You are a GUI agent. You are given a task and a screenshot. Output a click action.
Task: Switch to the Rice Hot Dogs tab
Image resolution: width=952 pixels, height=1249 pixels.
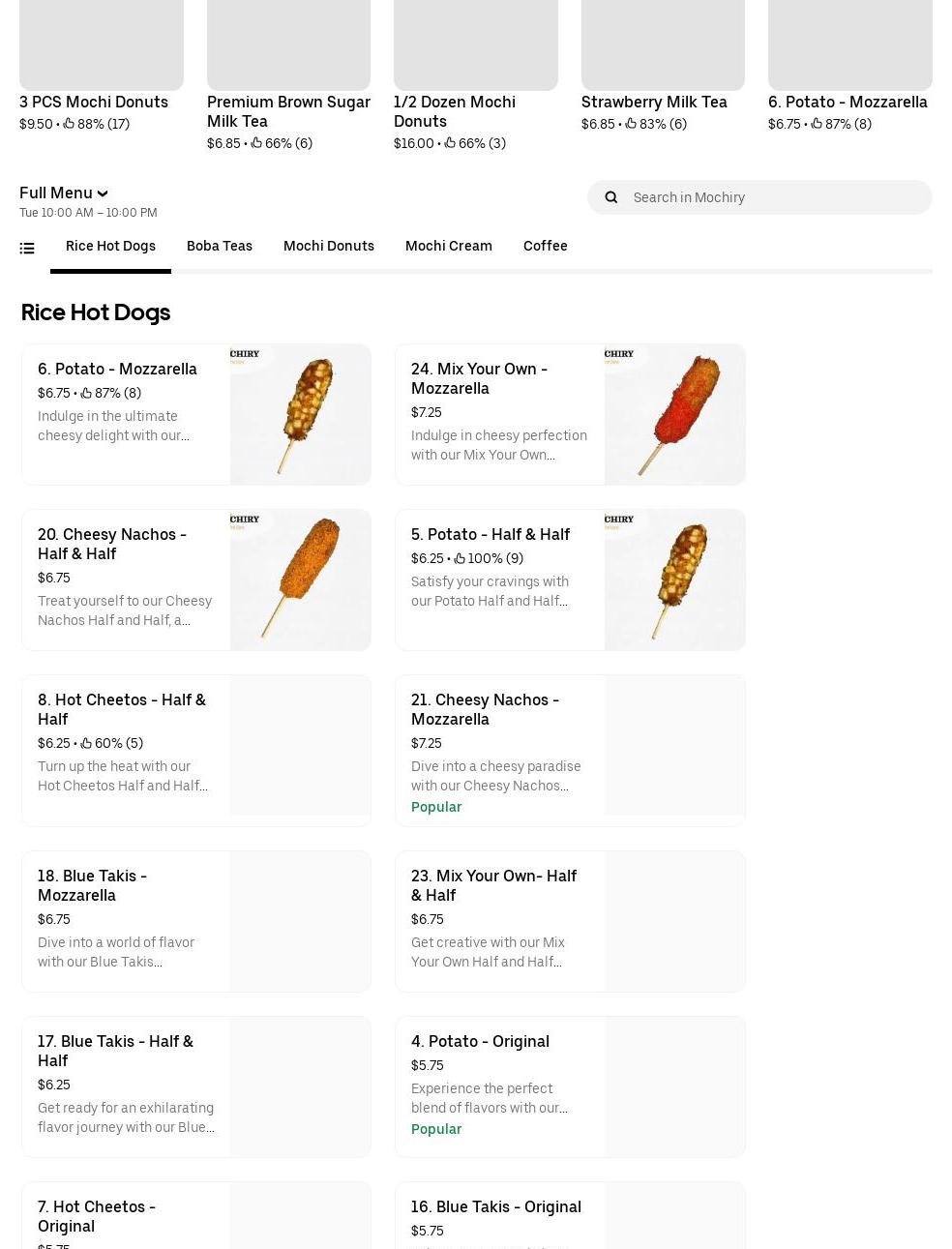(110, 246)
